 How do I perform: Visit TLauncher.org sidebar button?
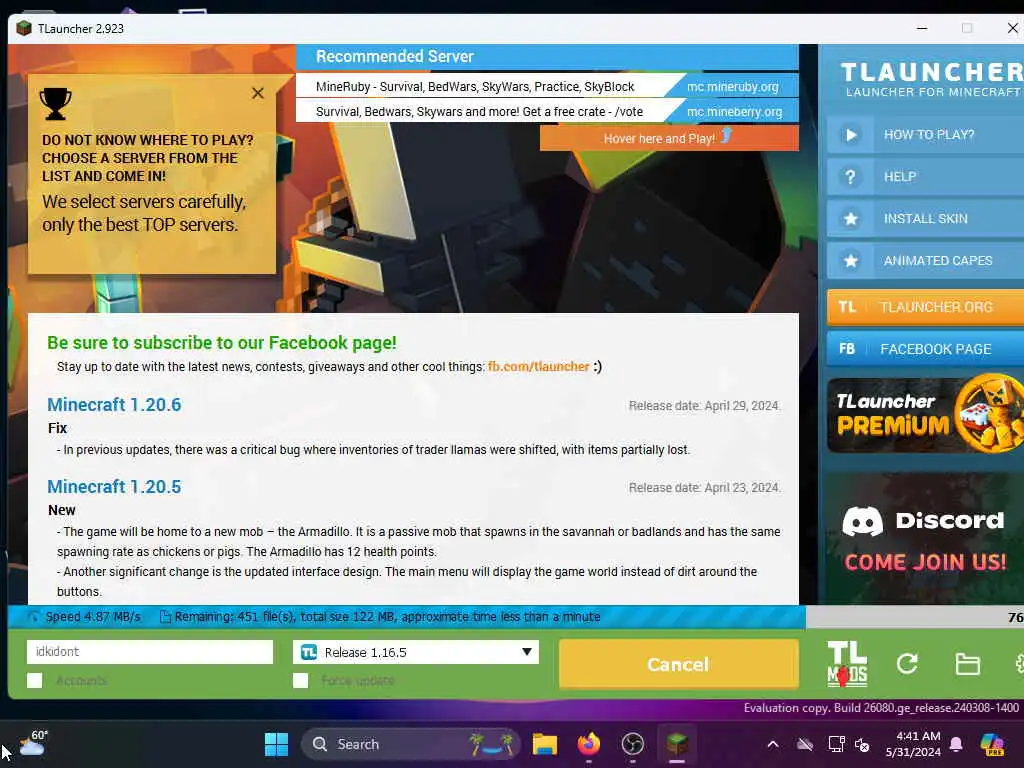pyautogui.click(x=925, y=307)
